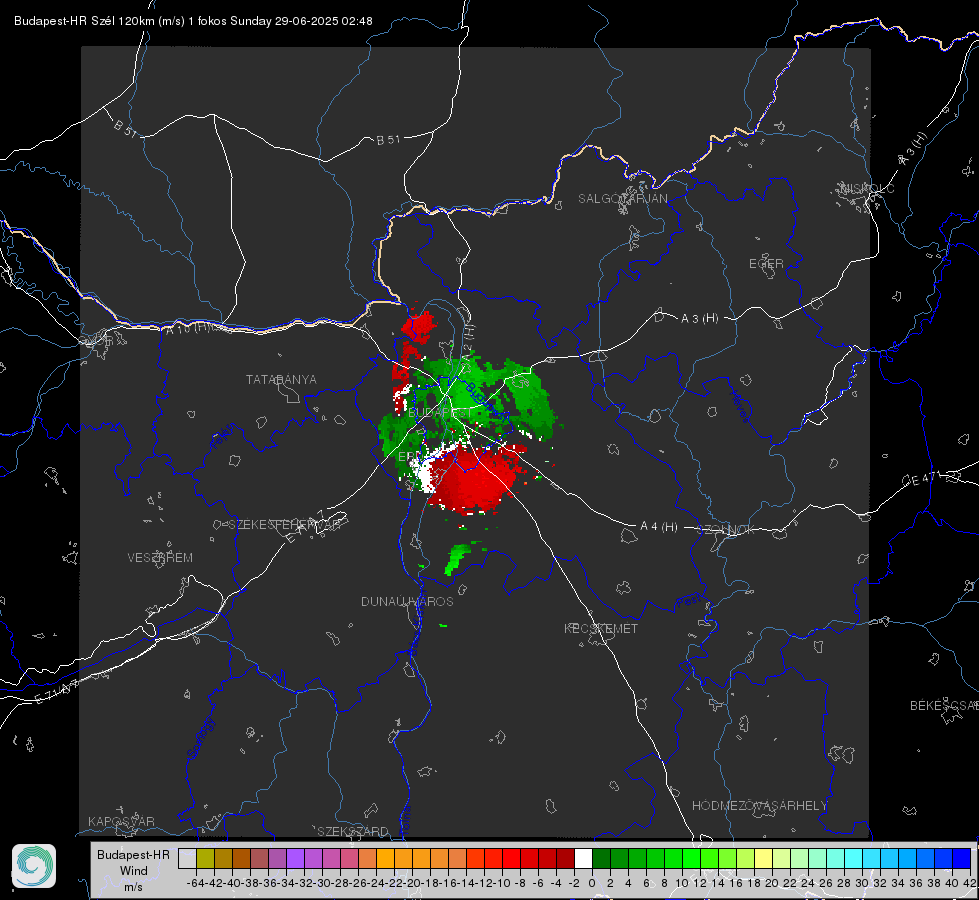Select the bright green swatch between 10 and 12
The width and height of the screenshot is (979, 900).
point(691,858)
